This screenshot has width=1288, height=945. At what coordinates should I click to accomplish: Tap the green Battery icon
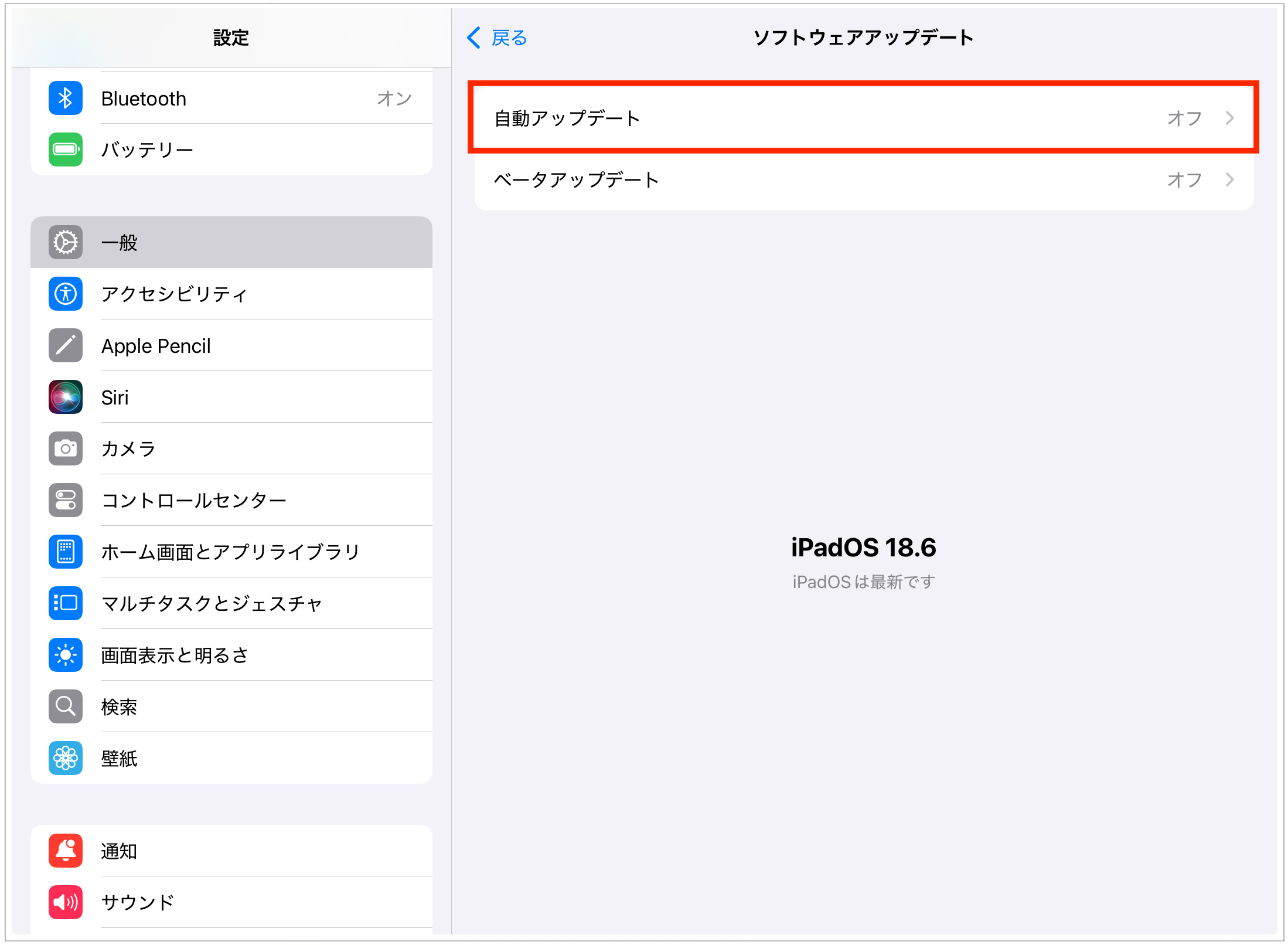65,149
